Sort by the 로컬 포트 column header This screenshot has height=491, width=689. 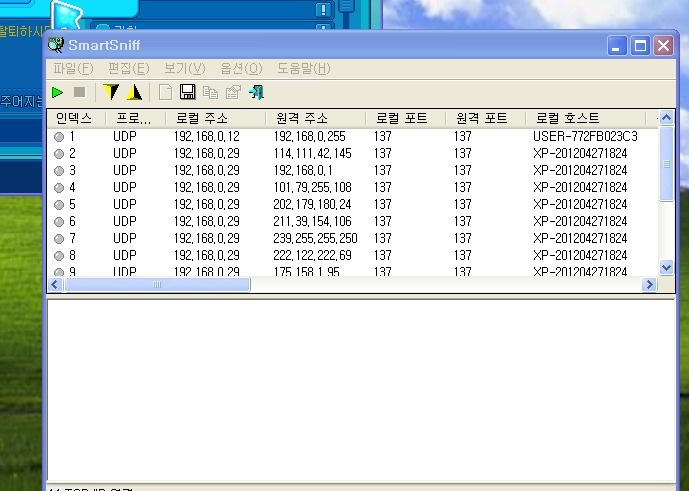[406, 118]
